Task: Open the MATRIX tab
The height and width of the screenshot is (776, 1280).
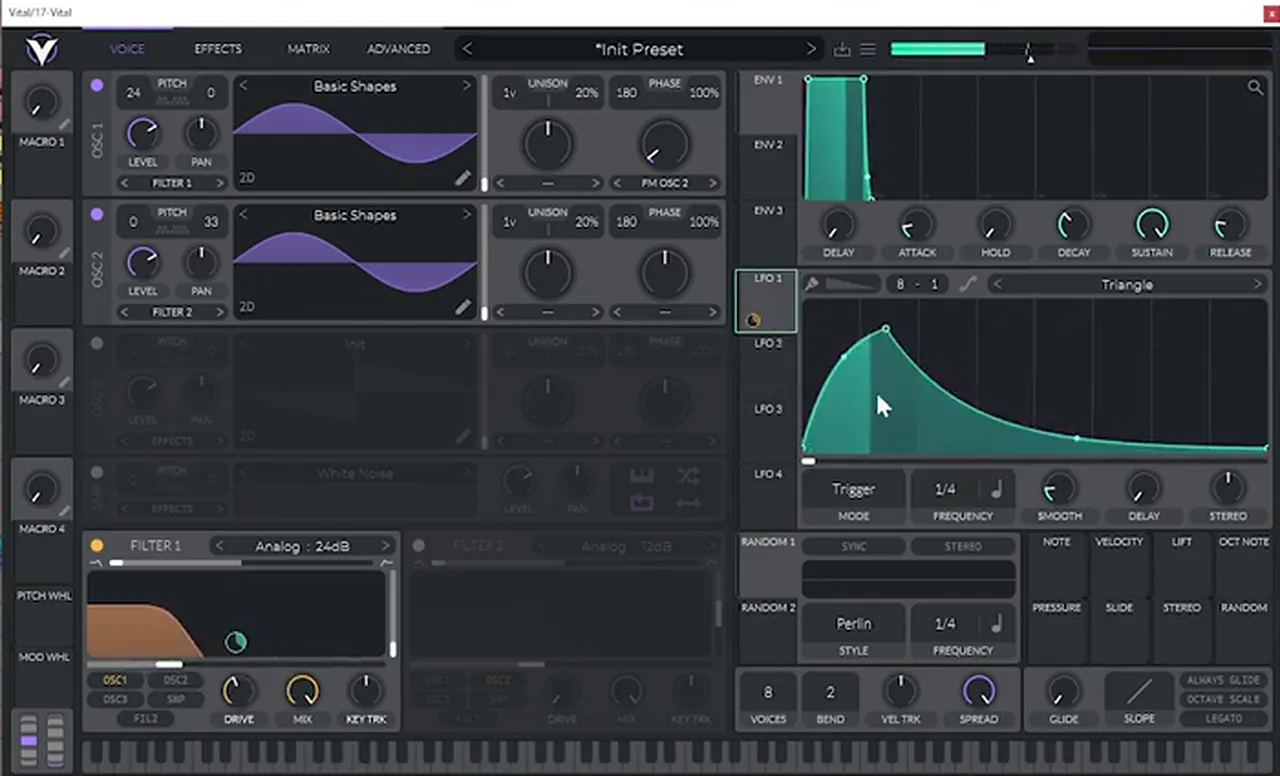Action: pos(308,49)
